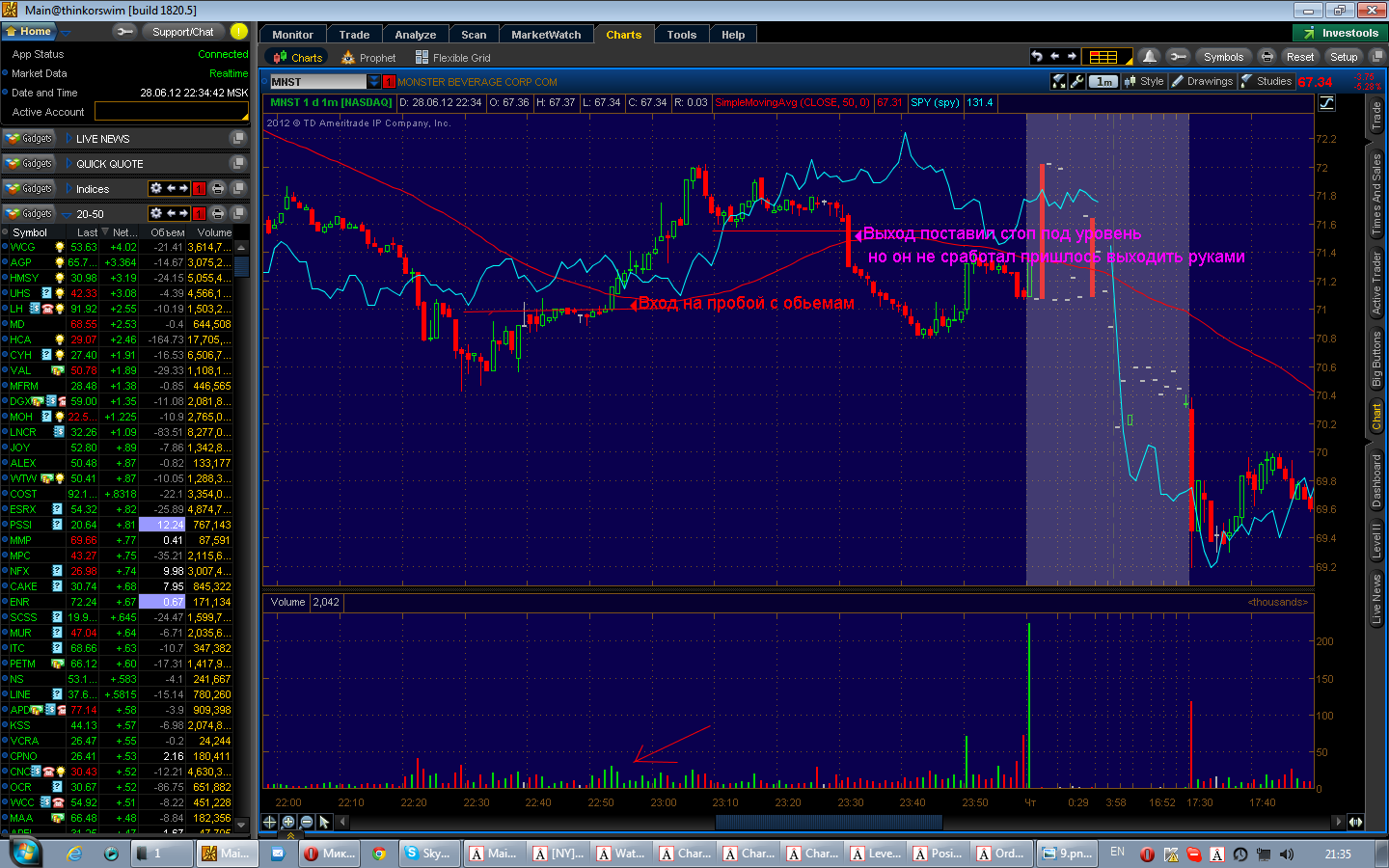The width and height of the screenshot is (1389, 868).
Task: Open the Drawings menu
Action: click(x=1203, y=82)
